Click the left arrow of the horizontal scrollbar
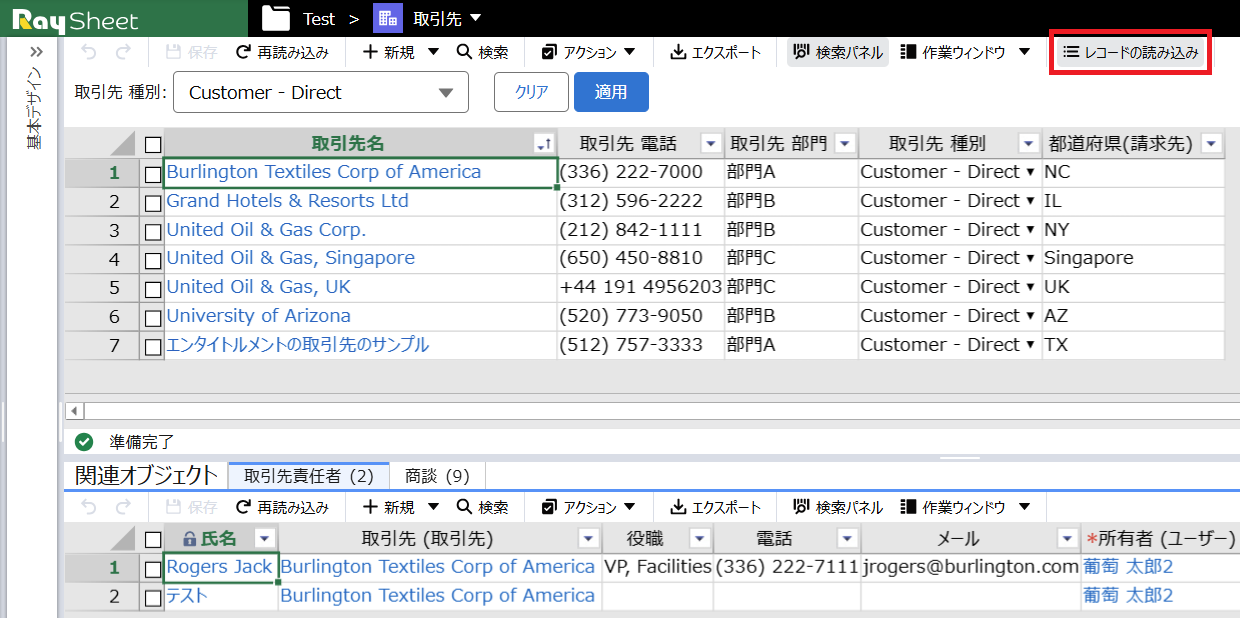 pyautogui.click(x=74, y=411)
